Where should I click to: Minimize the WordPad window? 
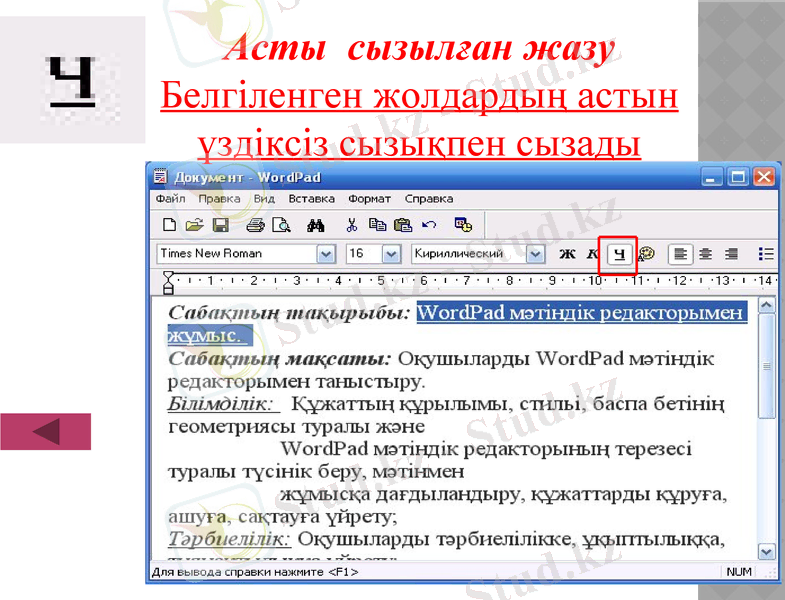click(711, 177)
